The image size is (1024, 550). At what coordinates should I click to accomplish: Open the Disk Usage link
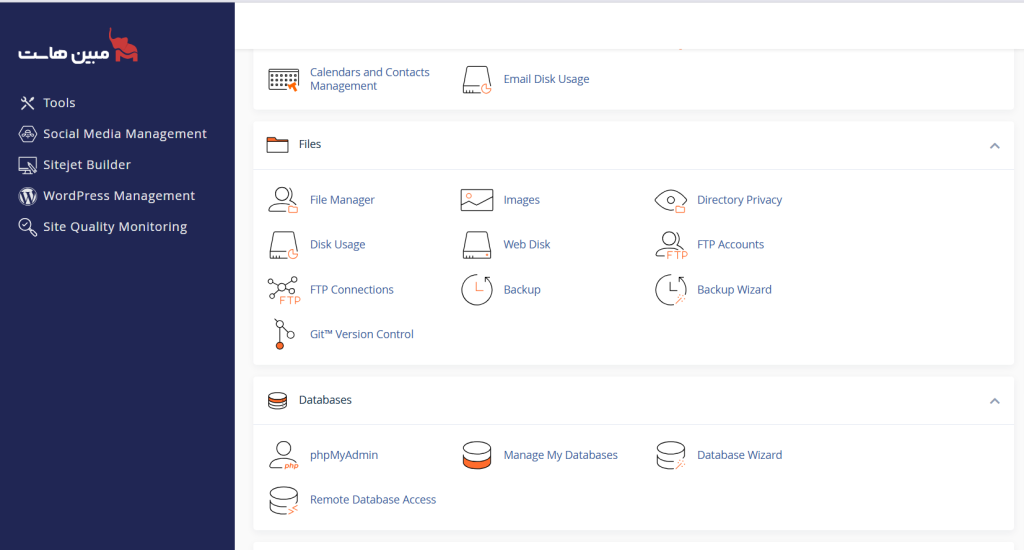click(338, 244)
